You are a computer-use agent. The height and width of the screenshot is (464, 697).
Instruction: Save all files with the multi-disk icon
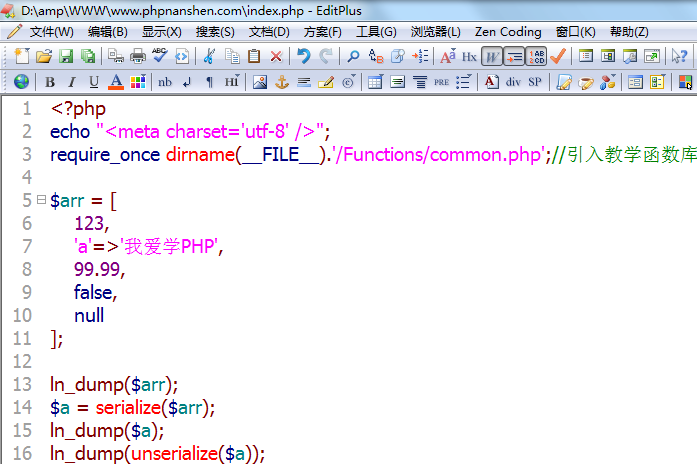click(88, 56)
